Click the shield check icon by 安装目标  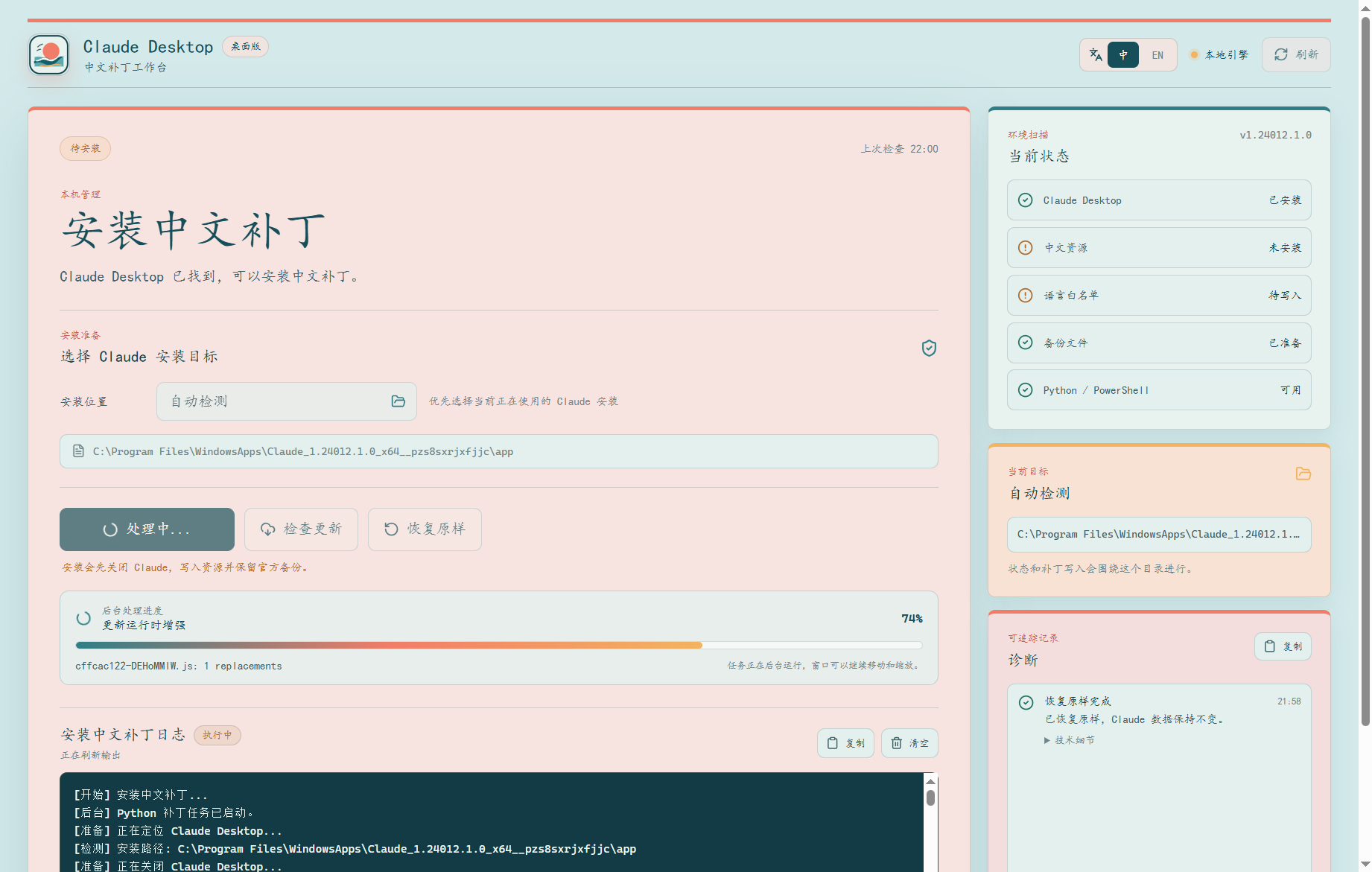pos(929,348)
